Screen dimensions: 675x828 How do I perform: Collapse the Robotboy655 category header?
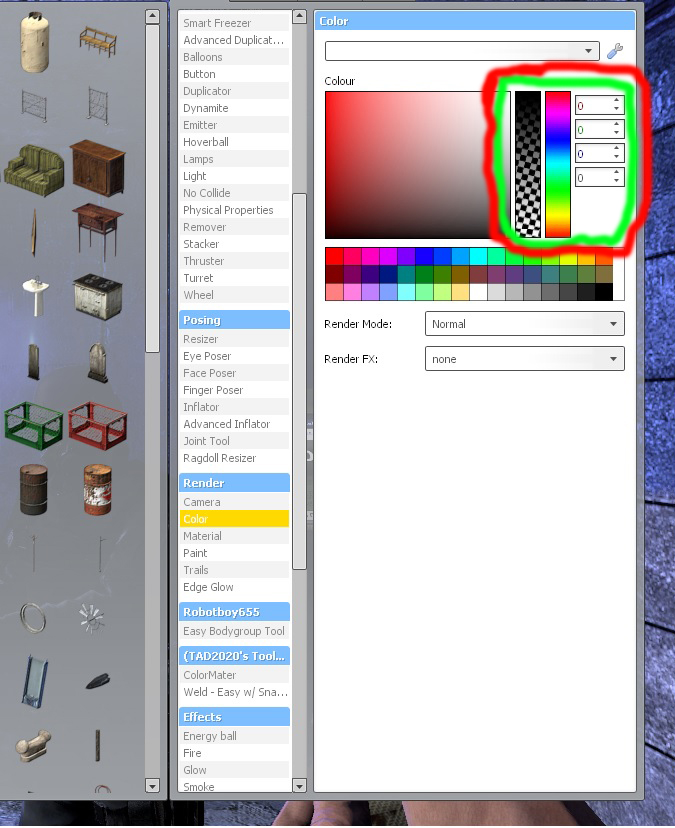[x=235, y=612]
